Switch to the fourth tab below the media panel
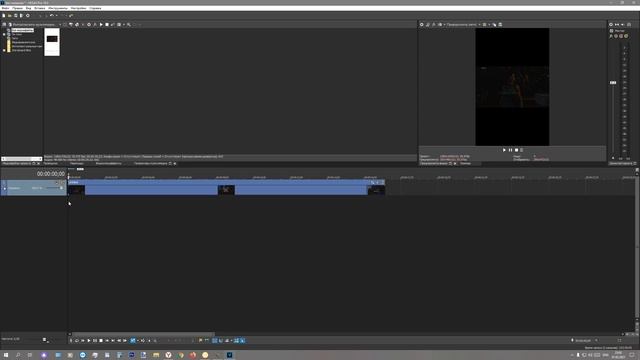This screenshot has width=640, height=360. click(109, 163)
